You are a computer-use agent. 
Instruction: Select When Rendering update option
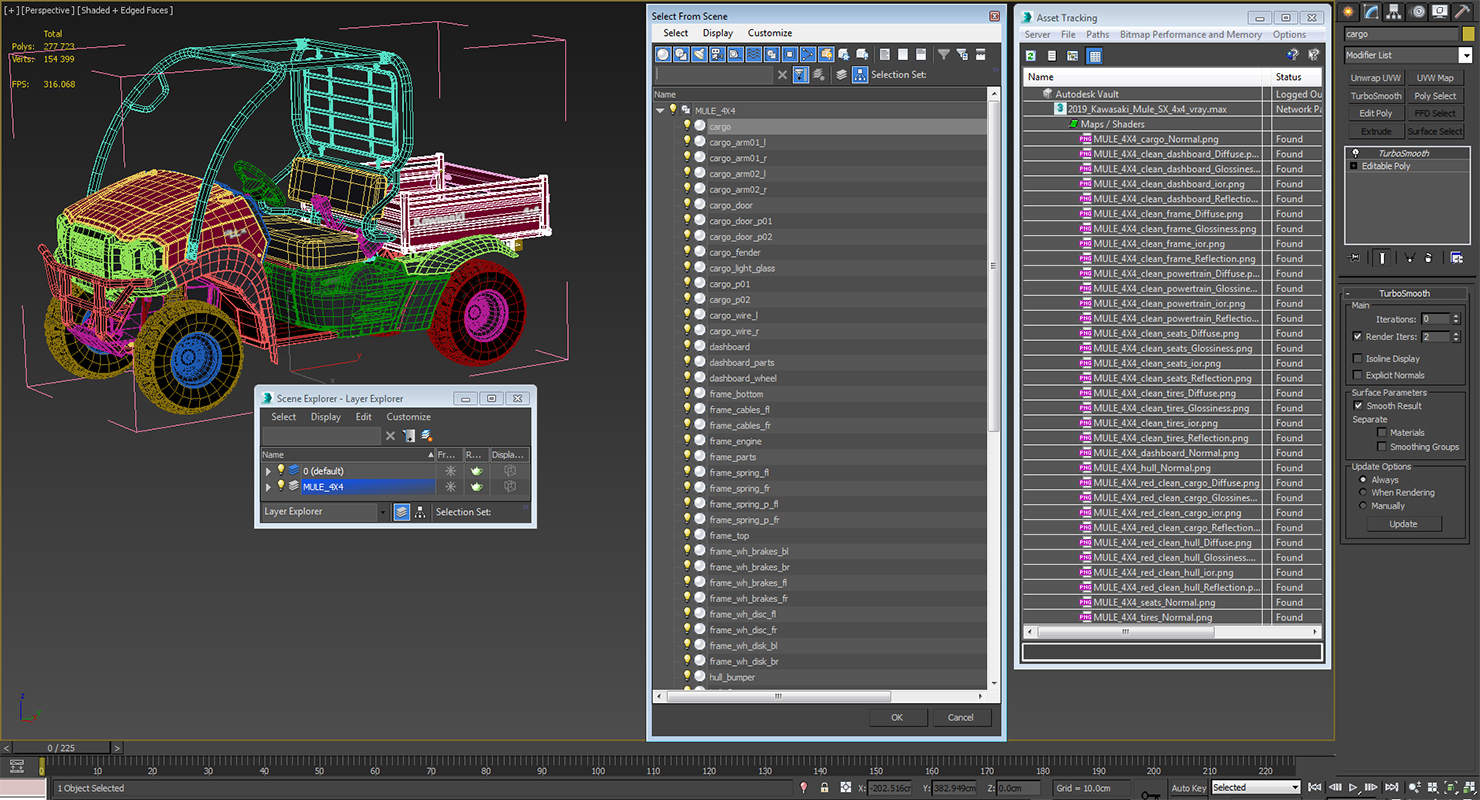pos(1362,493)
